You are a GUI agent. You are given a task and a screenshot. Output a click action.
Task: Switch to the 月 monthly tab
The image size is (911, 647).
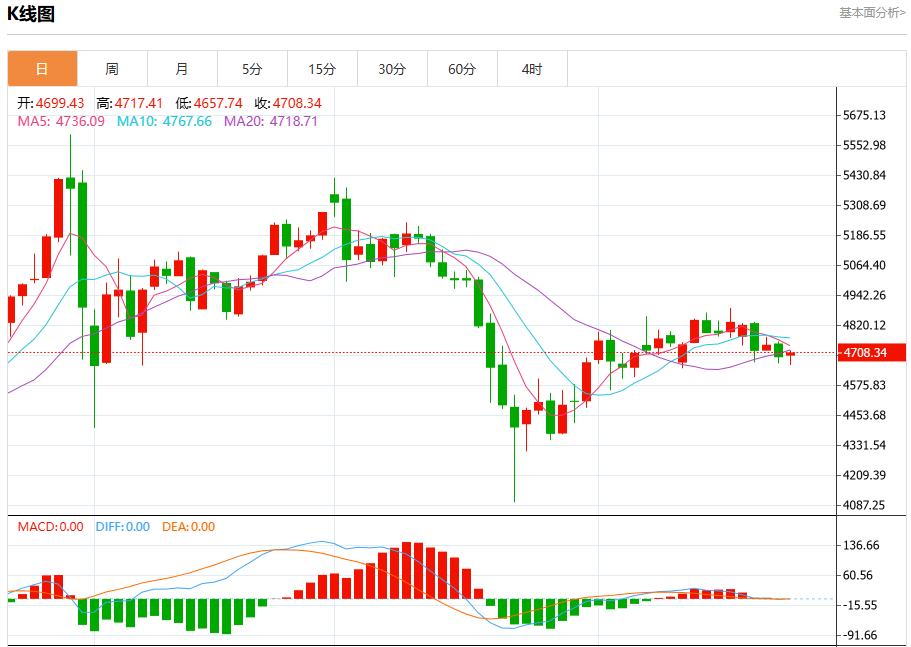point(182,69)
